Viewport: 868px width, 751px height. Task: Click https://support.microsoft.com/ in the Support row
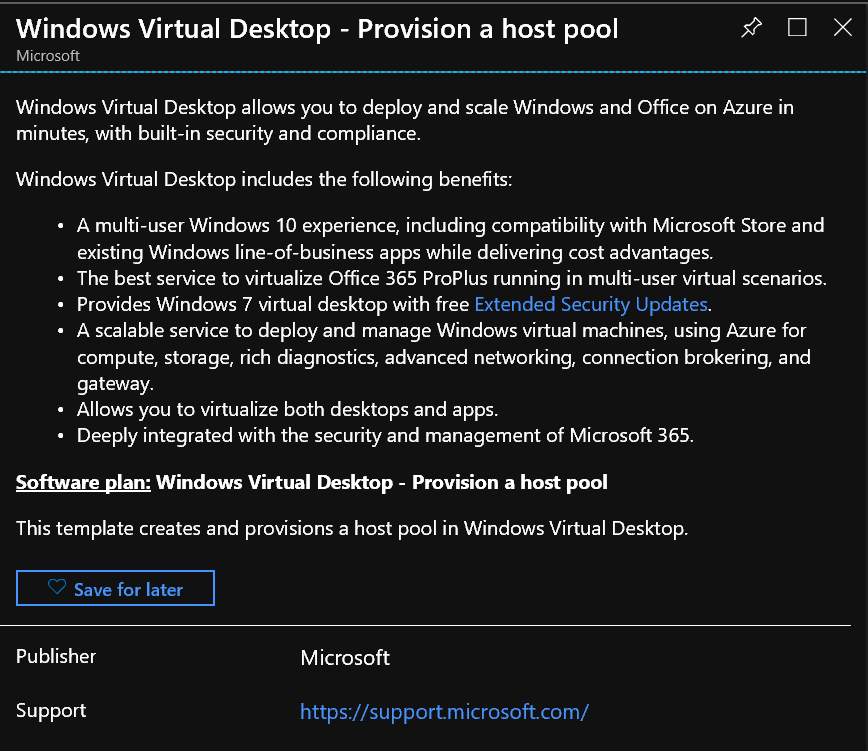tap(444, 711)
